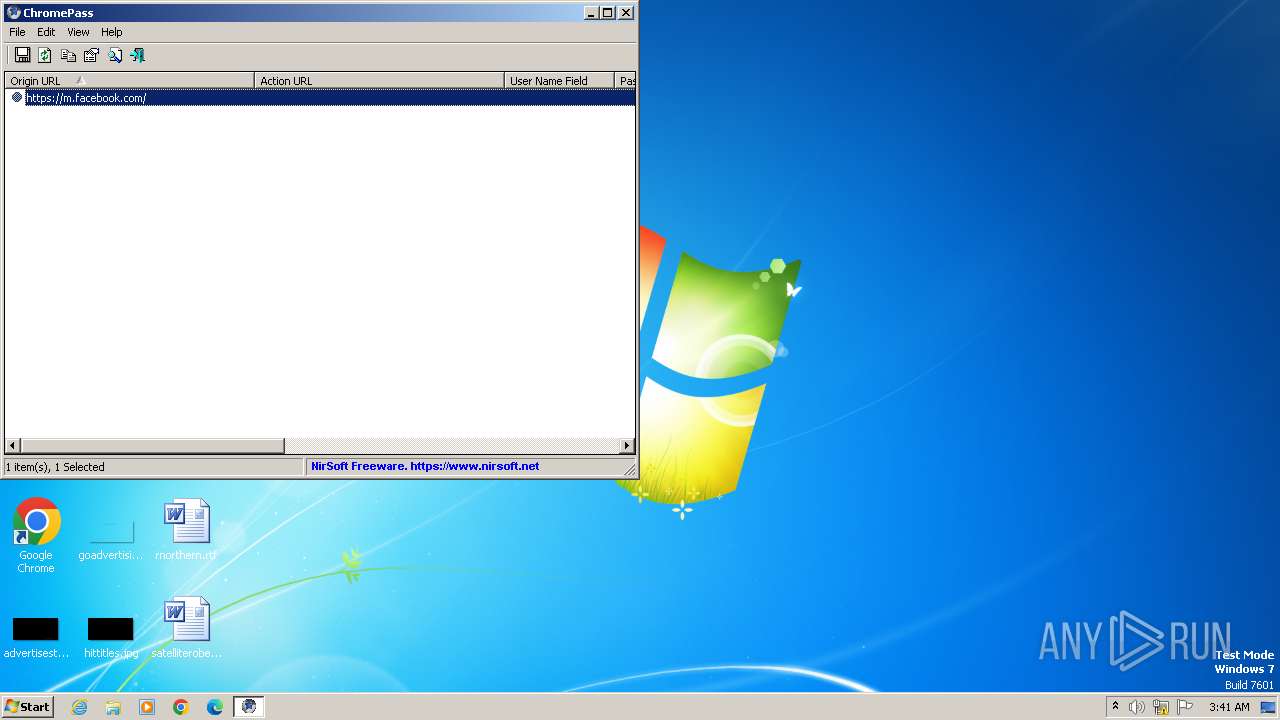Open the Help menu
This screenshot has width=1280, height=720.
tap(111, 32)
